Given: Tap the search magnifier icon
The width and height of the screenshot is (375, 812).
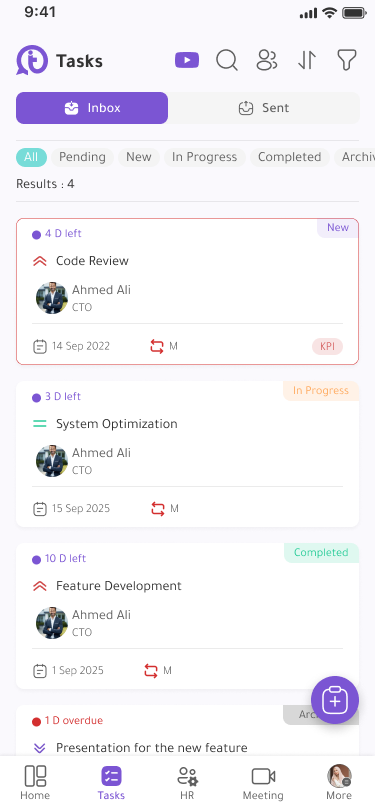Looking at the screenshot, I should tap(227, 60).
